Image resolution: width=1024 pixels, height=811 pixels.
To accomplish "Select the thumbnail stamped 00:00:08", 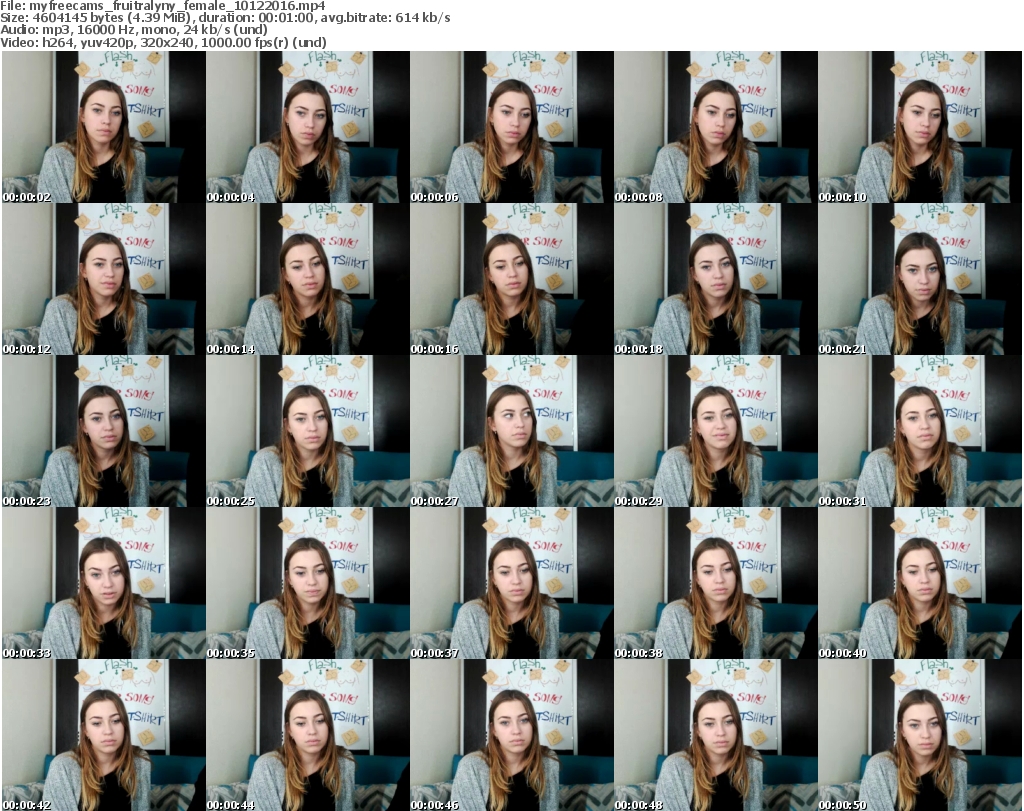I will pos(716,127).
